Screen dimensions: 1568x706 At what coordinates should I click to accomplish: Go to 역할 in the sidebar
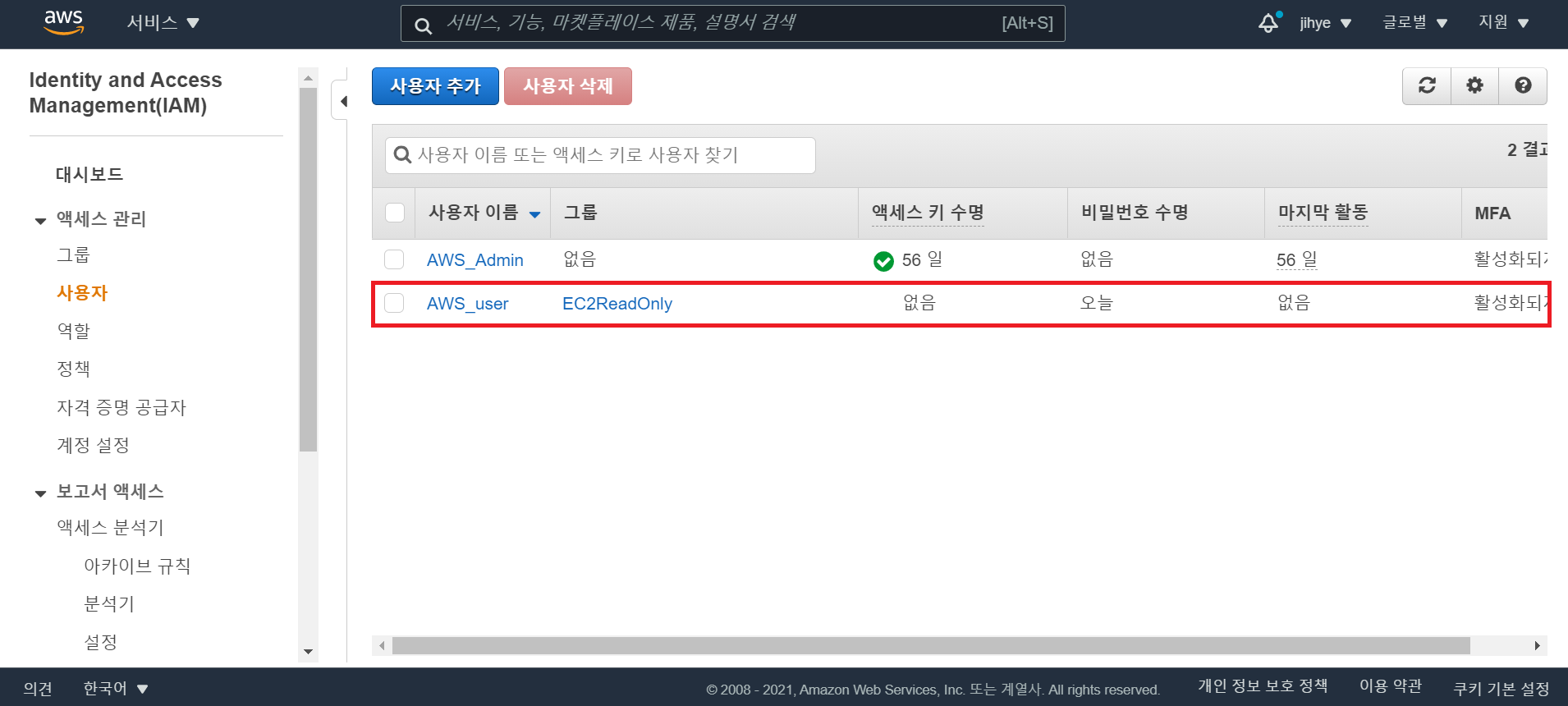(73, 331)
